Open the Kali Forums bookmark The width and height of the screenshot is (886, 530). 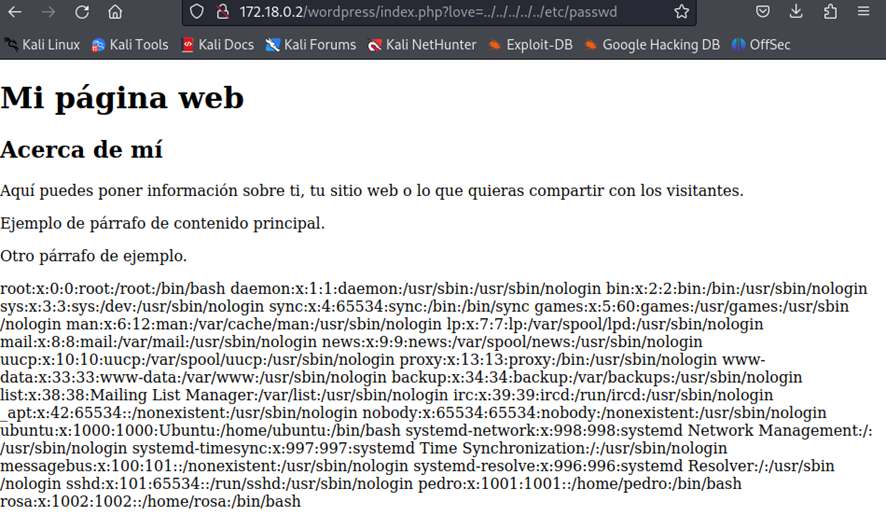(311, 45)
